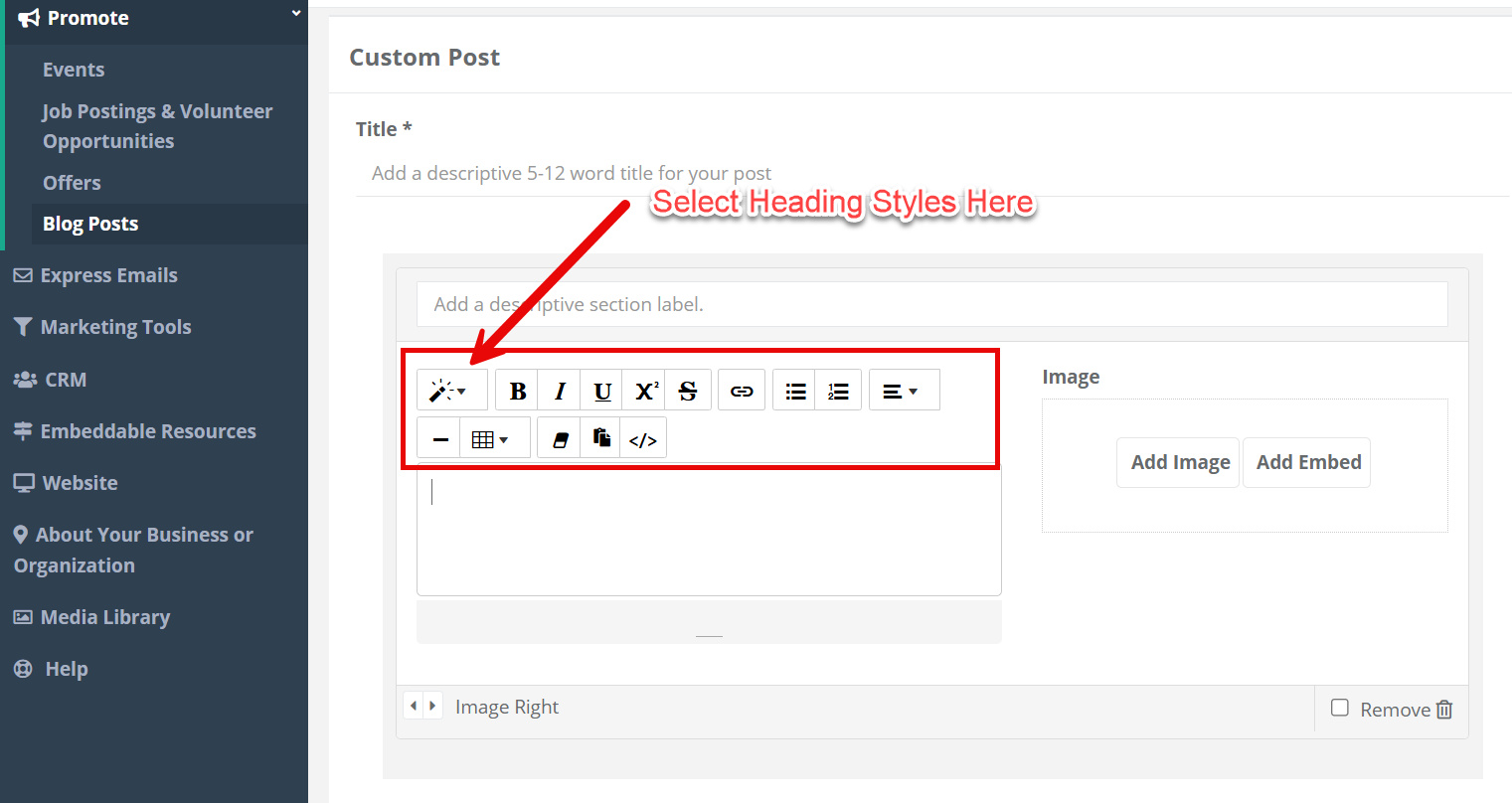Insert a horizontal rule line

tap(439, 439)
